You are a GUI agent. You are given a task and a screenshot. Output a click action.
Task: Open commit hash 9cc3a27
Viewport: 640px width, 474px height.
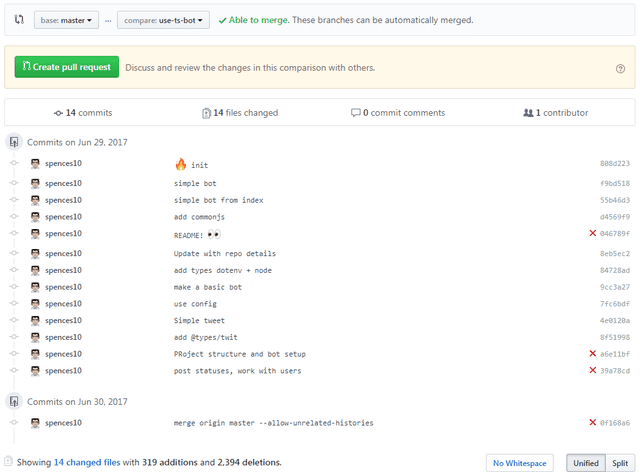click(x=615, y=287)
